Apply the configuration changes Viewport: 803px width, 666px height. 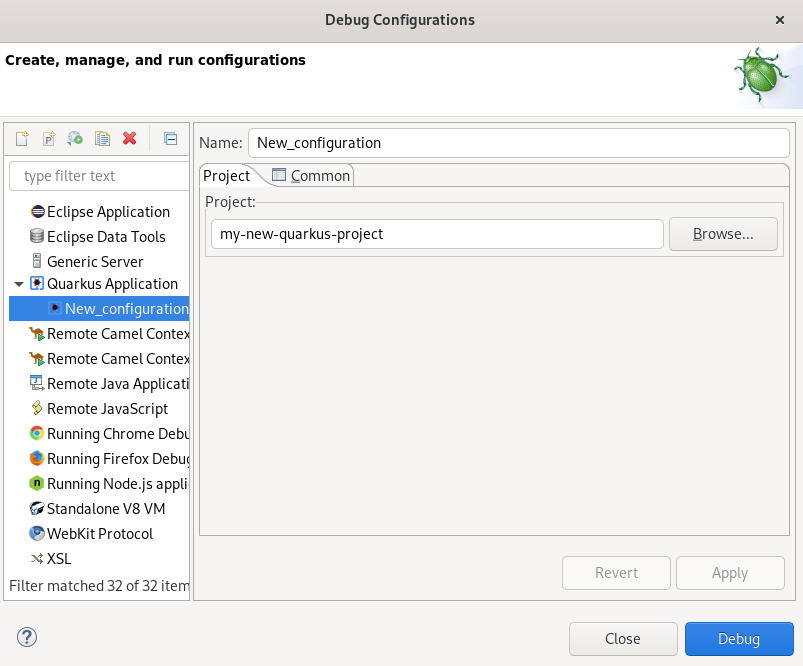pyautogui.click(x=730, y=572)
